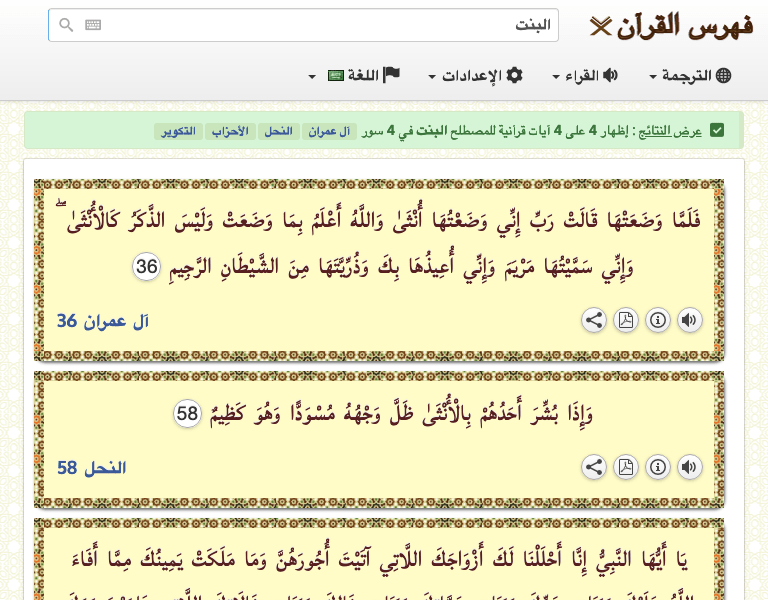Export Al Imran verse 36 as PDF
Image resolution: width=768 pixels, height=600 pixels.
tap(626, 320)
